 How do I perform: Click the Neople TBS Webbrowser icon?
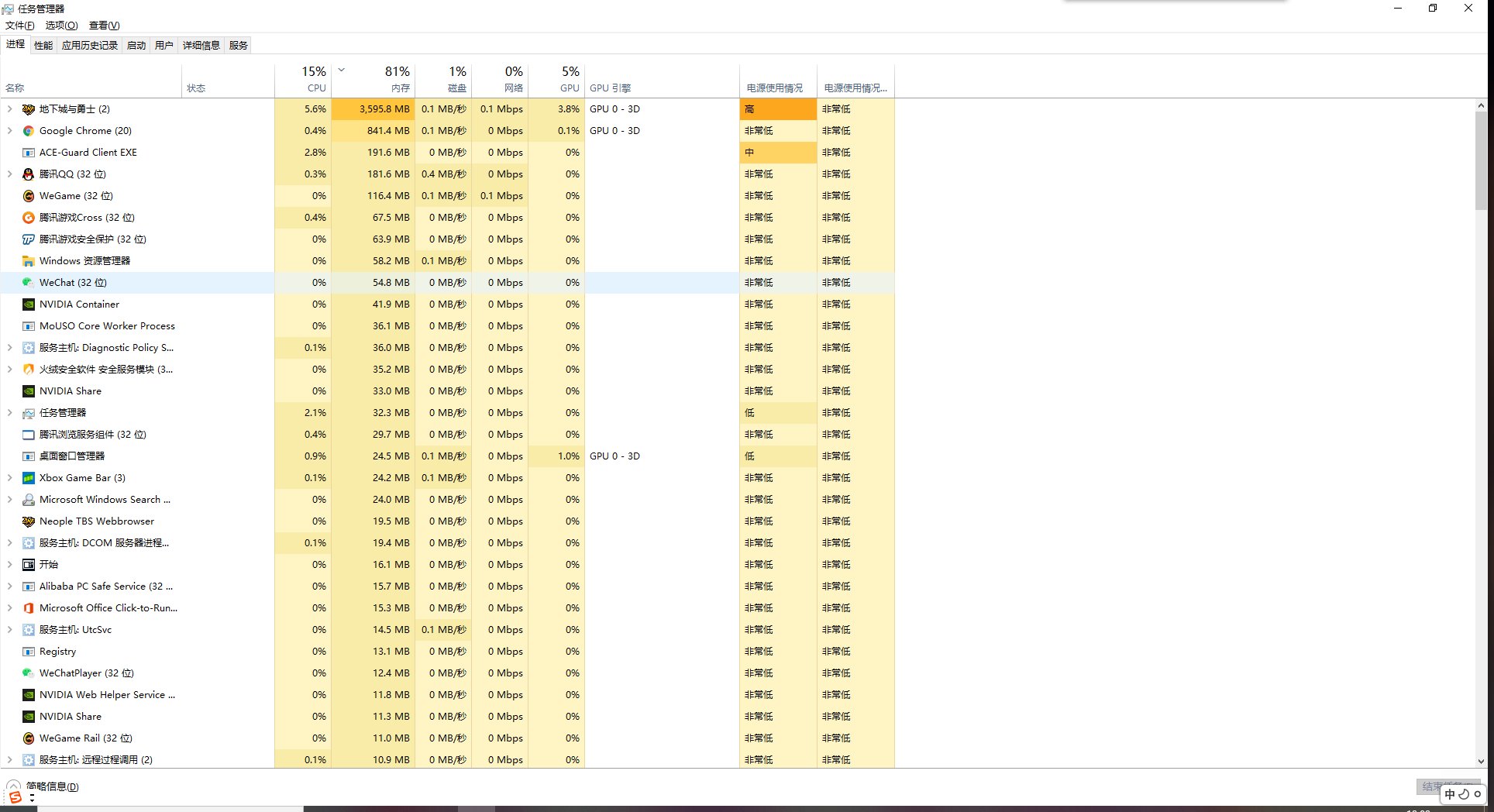[x=29, y=521]
